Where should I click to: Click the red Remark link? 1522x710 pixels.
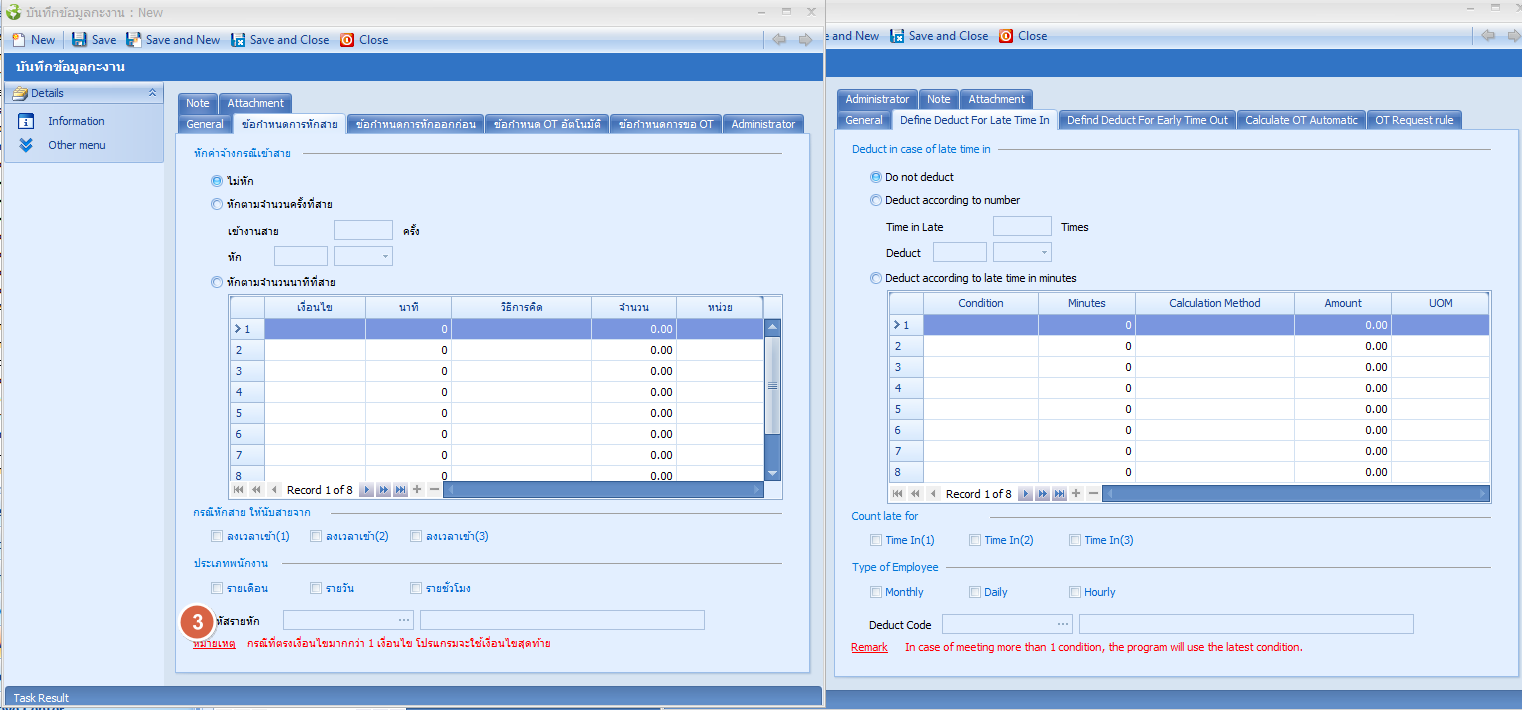click(x=869, y=647)
